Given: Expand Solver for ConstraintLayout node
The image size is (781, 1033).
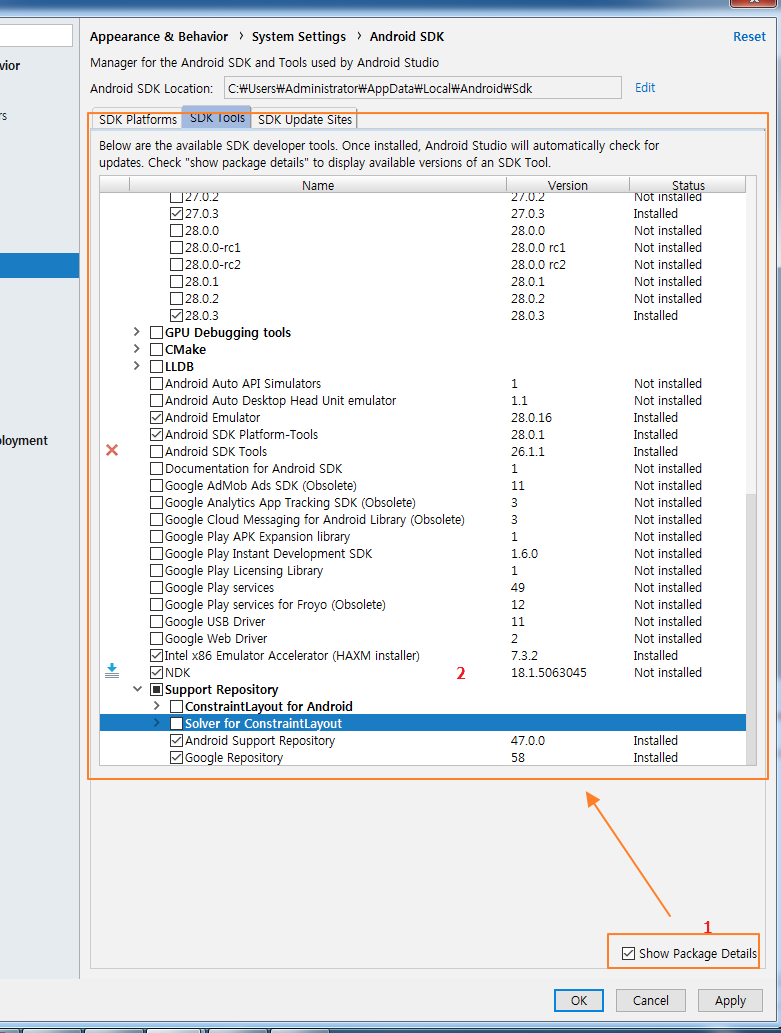Looking at the screenshot, I should click(x=157, y=723).
